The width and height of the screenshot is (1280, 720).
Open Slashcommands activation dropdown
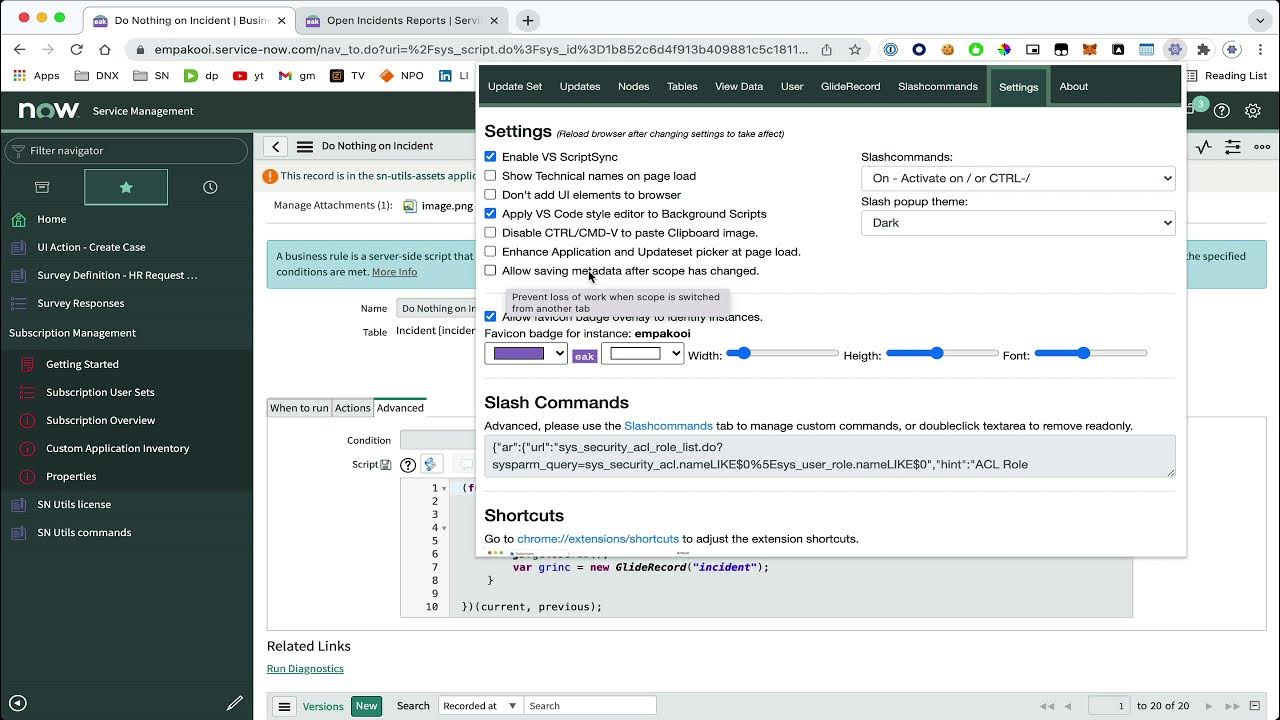pos(1018,178)
